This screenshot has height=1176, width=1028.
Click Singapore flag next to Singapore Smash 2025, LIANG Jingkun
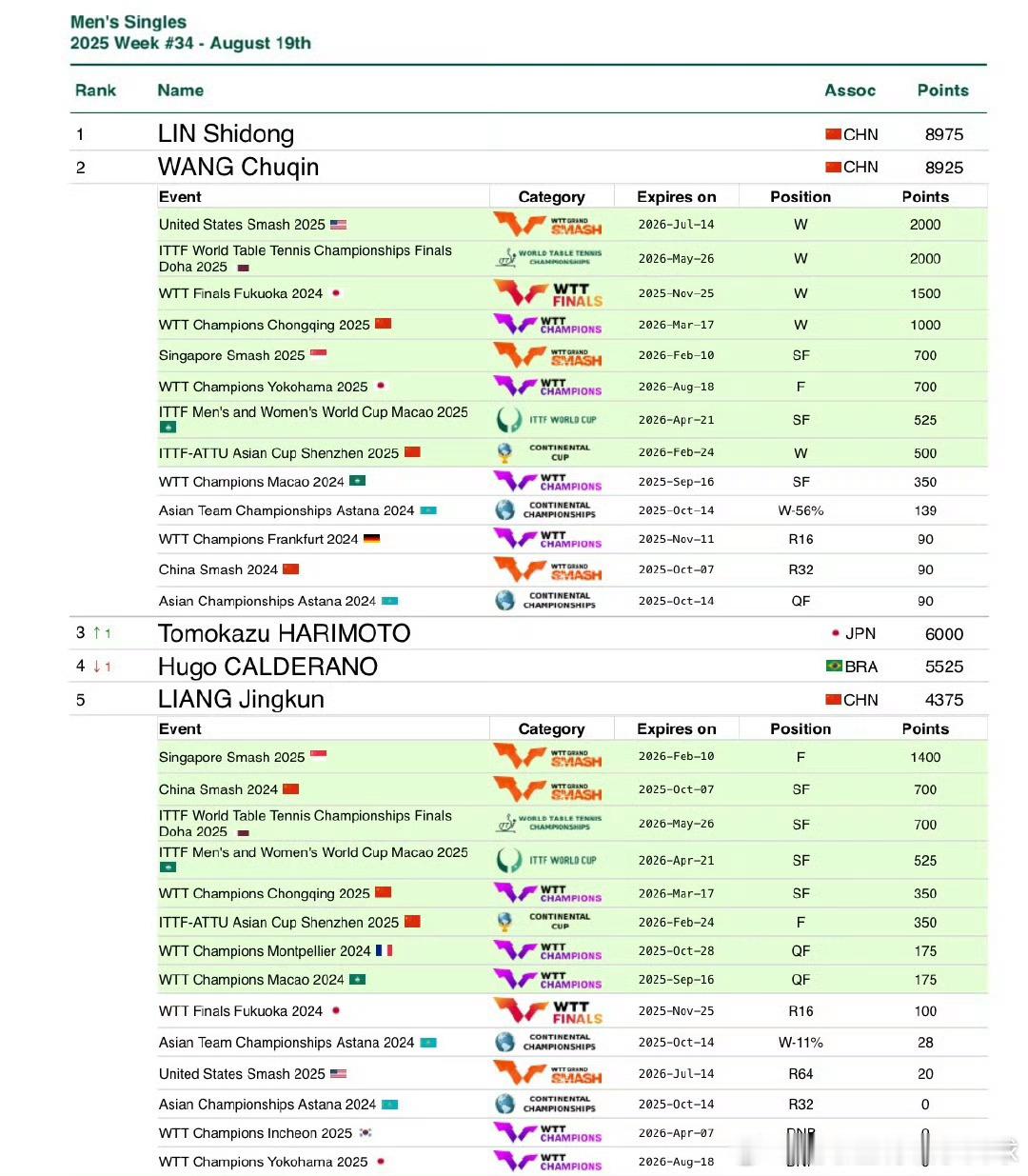pos(318,755)
